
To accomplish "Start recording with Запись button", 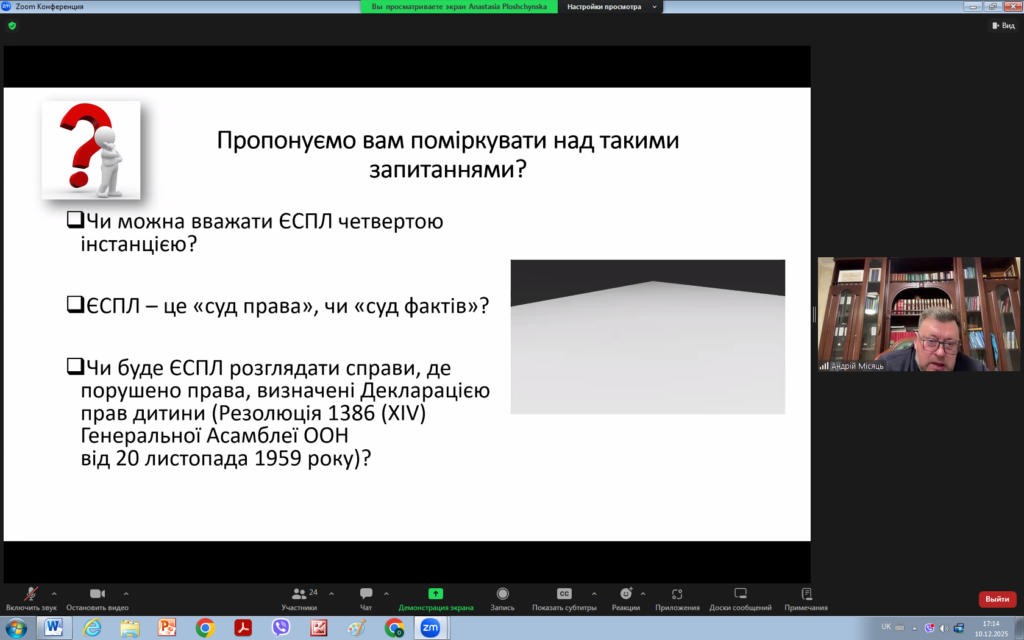I will 502,594.
